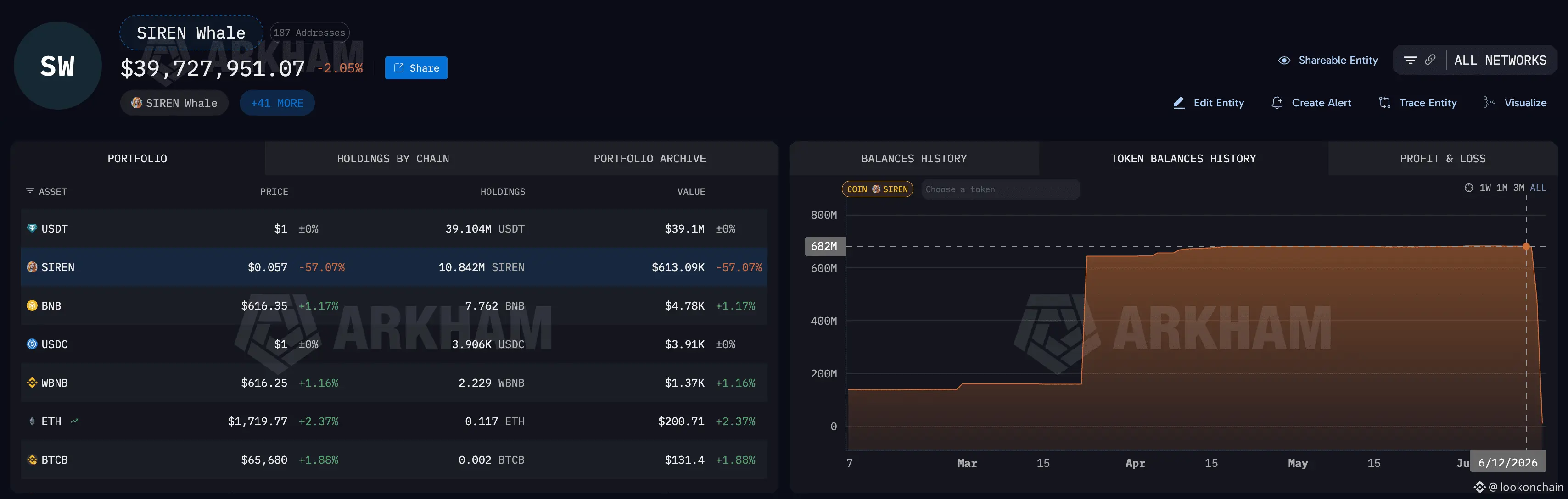This screenshot has height=499, width=1568.
Task: Select the 1M chart range
Action: point(1502,188)
